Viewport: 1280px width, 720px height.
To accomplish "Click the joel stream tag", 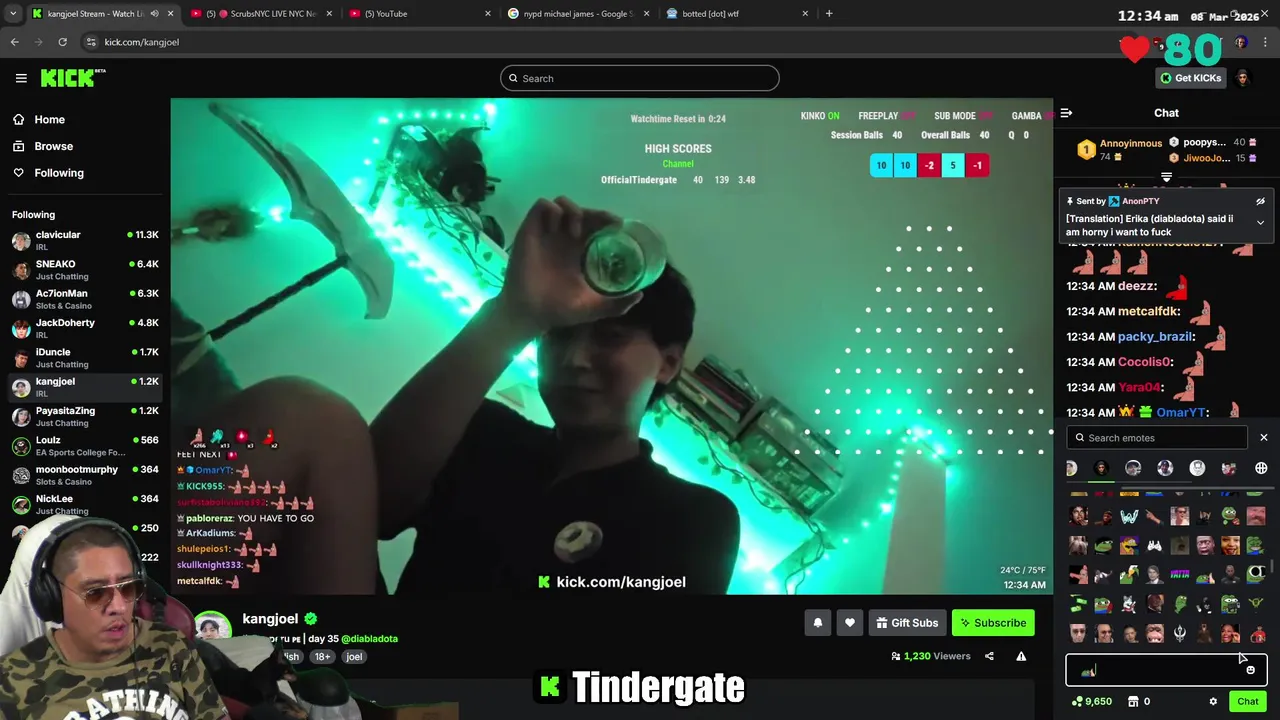I will click(354, 656).
